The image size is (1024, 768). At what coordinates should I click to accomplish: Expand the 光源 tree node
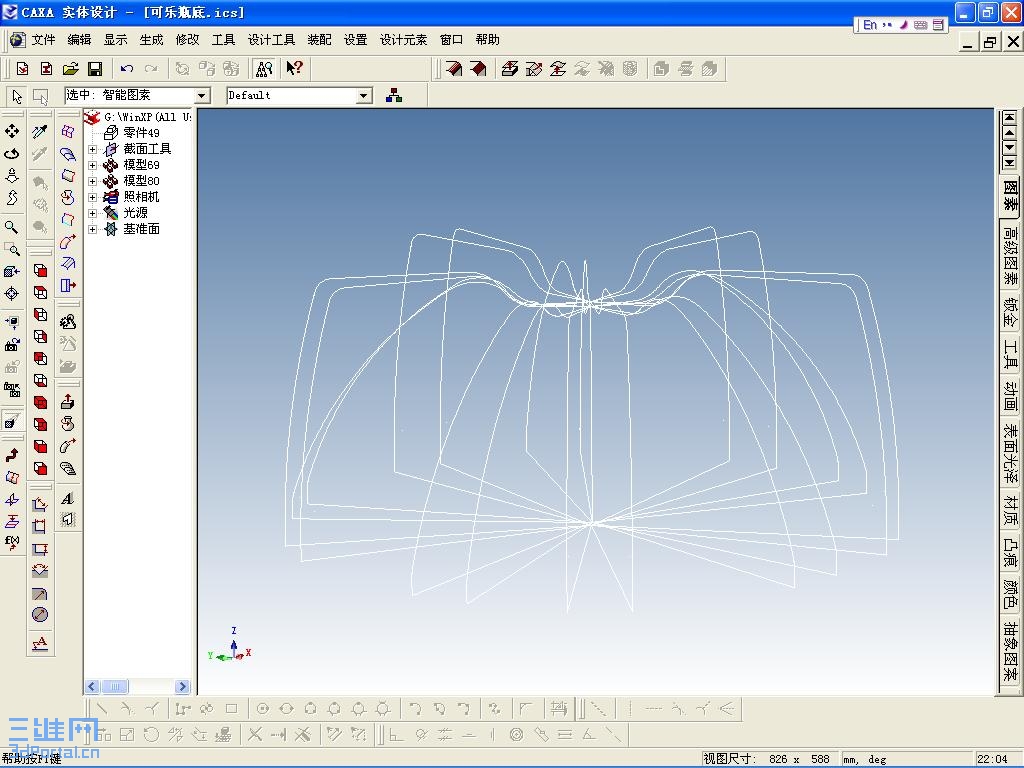(x=92, y=213)
